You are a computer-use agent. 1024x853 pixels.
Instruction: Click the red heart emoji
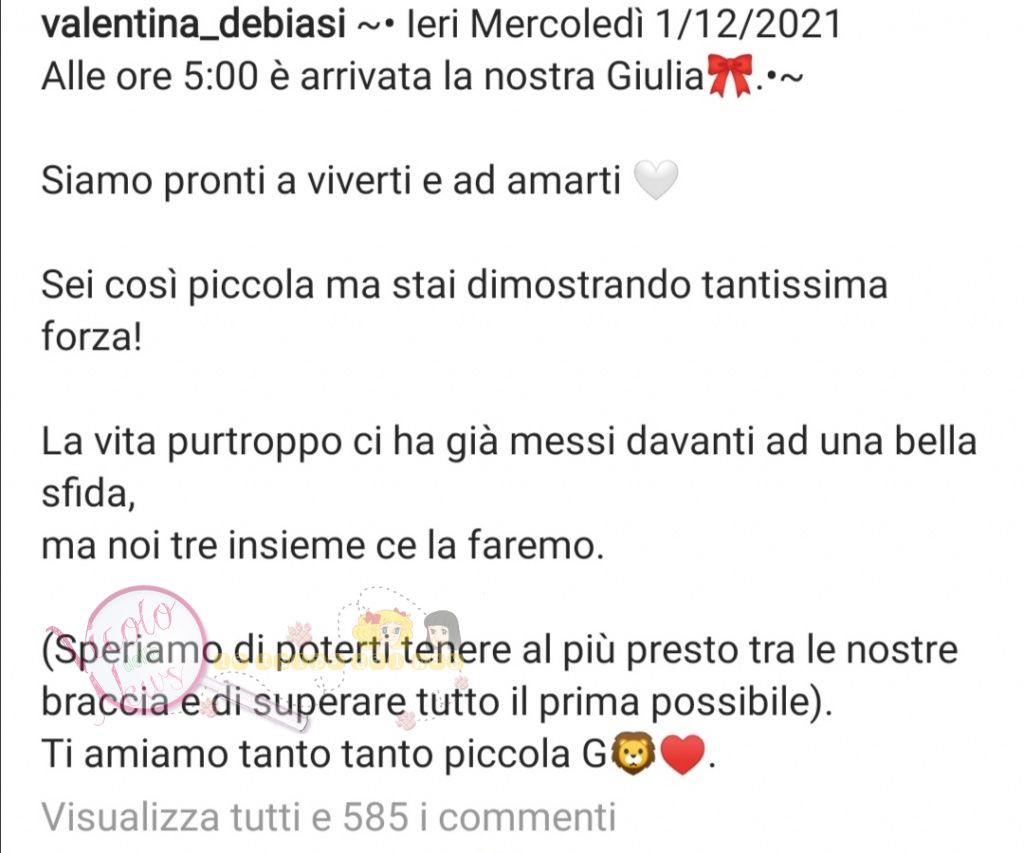[x=683, y=754]
